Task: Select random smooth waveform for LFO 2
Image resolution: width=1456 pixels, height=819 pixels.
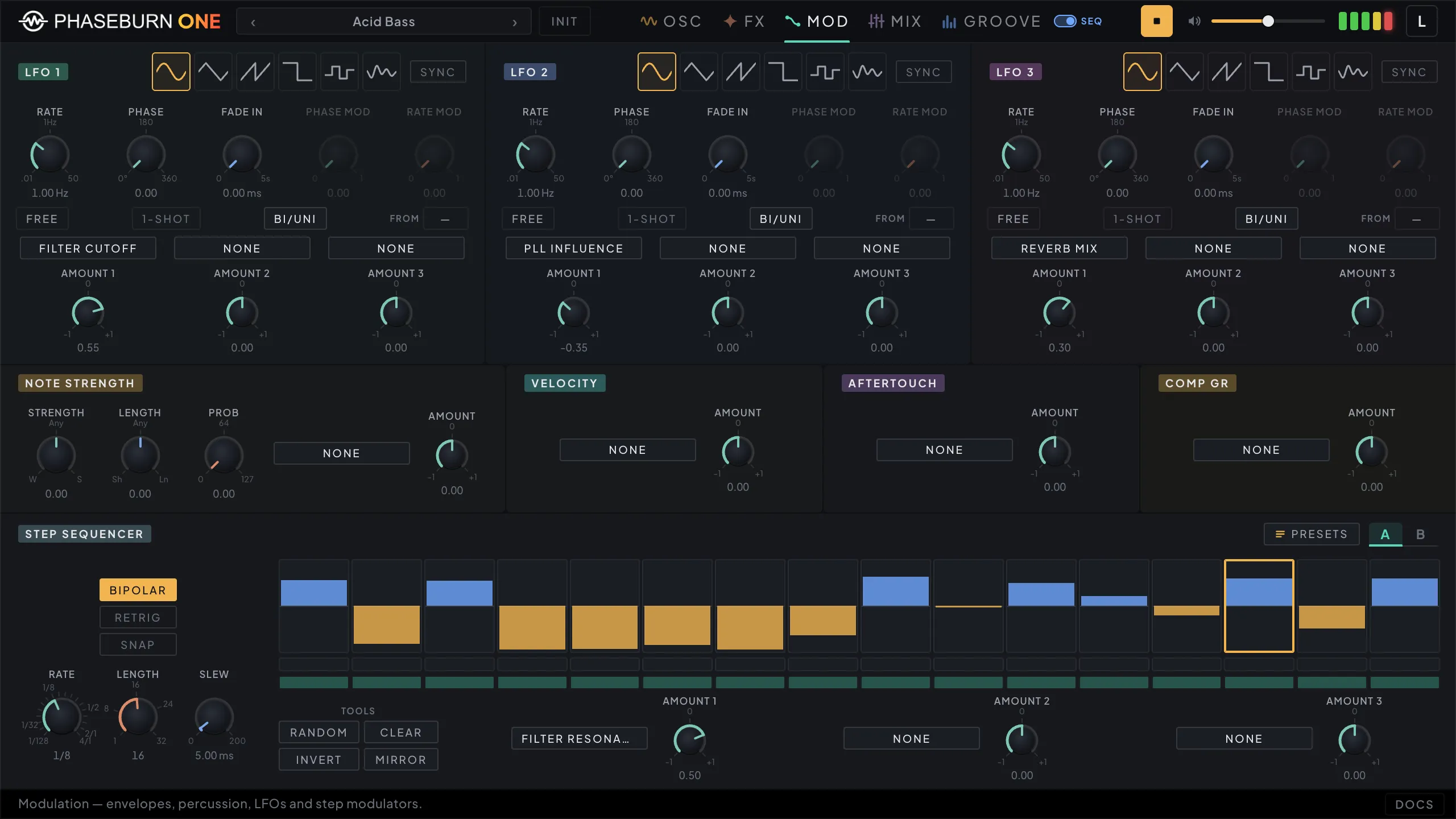Action: point(867,72)
